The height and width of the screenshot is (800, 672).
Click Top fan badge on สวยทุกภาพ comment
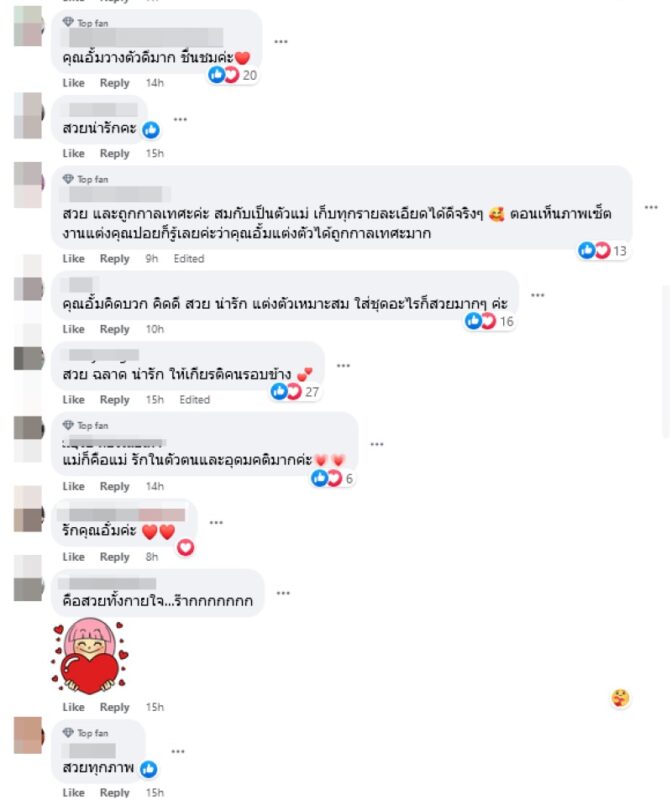(x=86, y=733)
